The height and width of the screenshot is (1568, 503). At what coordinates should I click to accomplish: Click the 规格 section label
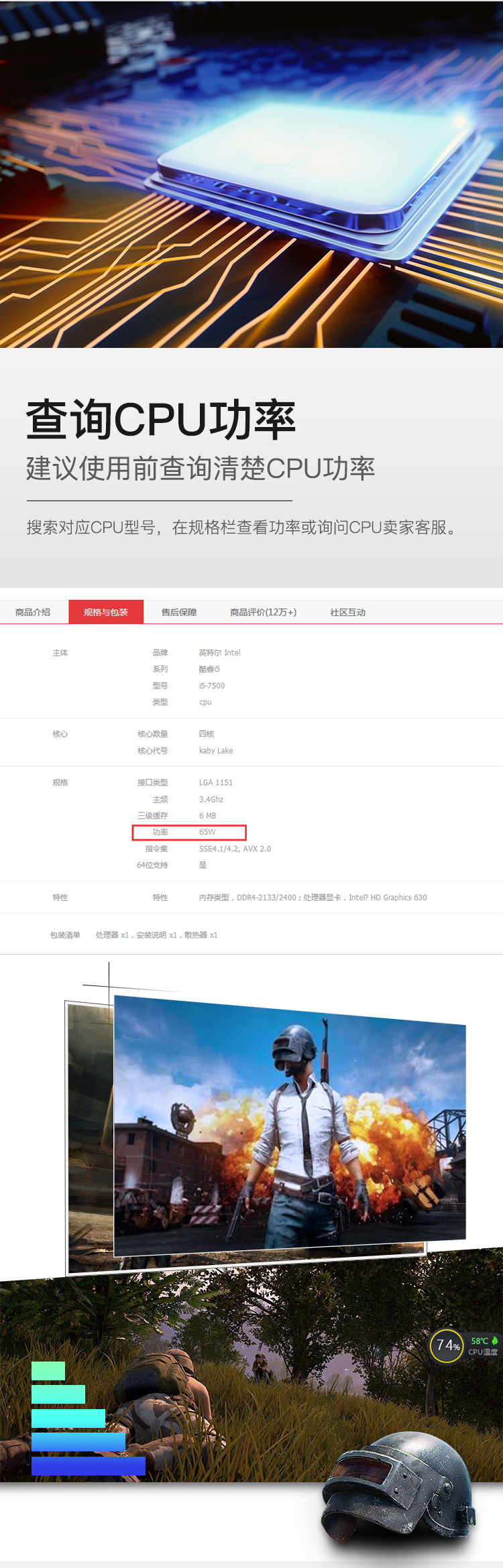pos(60,782)
